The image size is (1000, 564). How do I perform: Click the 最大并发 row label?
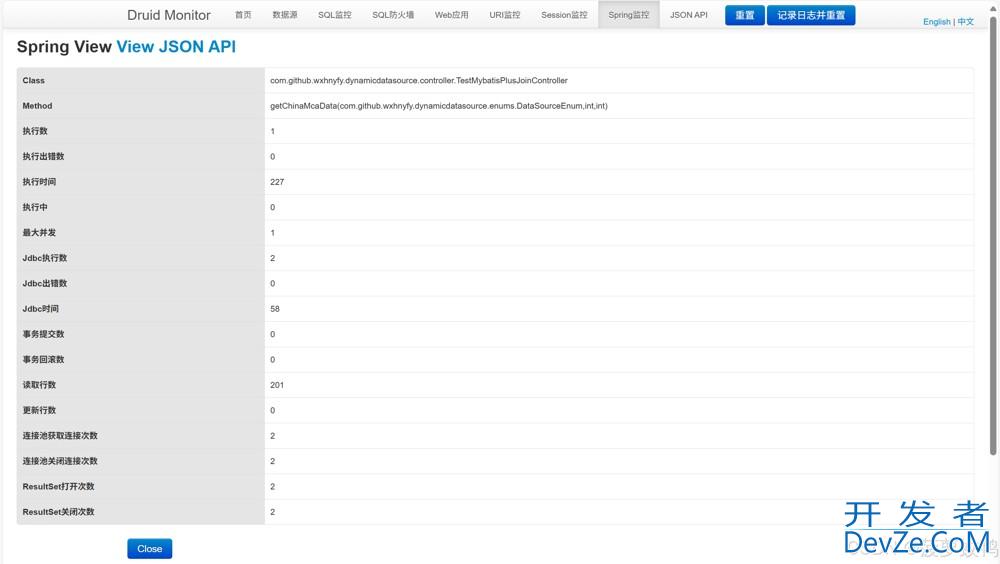click(39, 233)
